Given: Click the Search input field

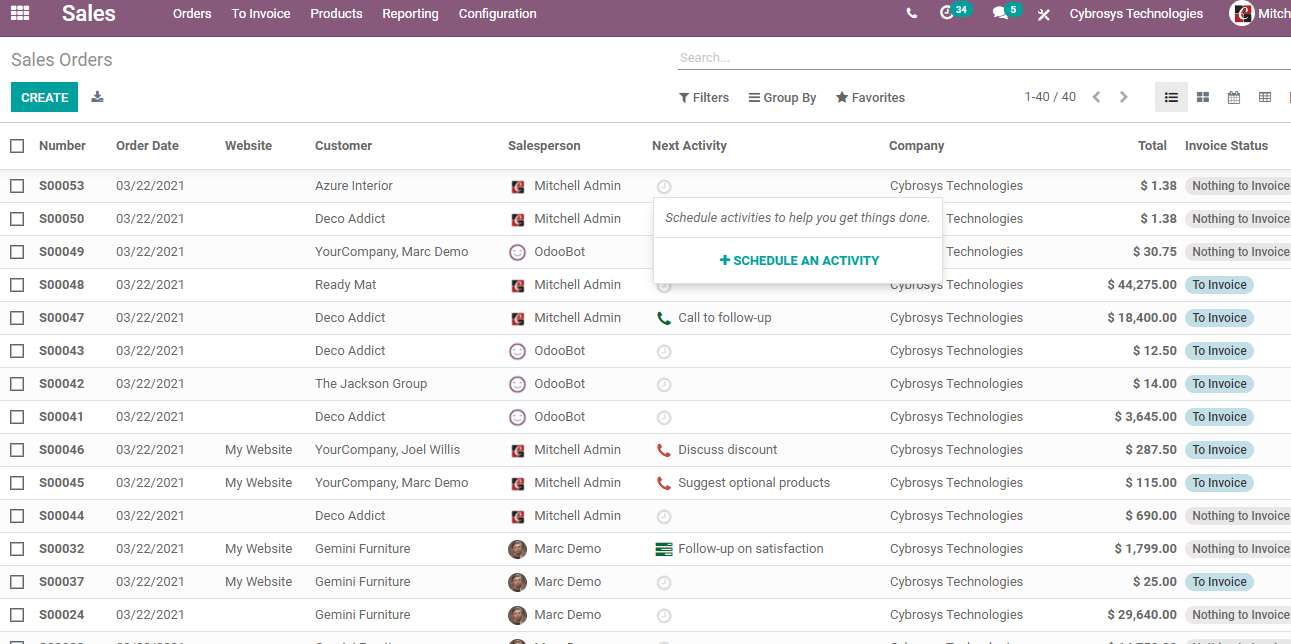Looking at the screenshot, I should pos(984,58).
